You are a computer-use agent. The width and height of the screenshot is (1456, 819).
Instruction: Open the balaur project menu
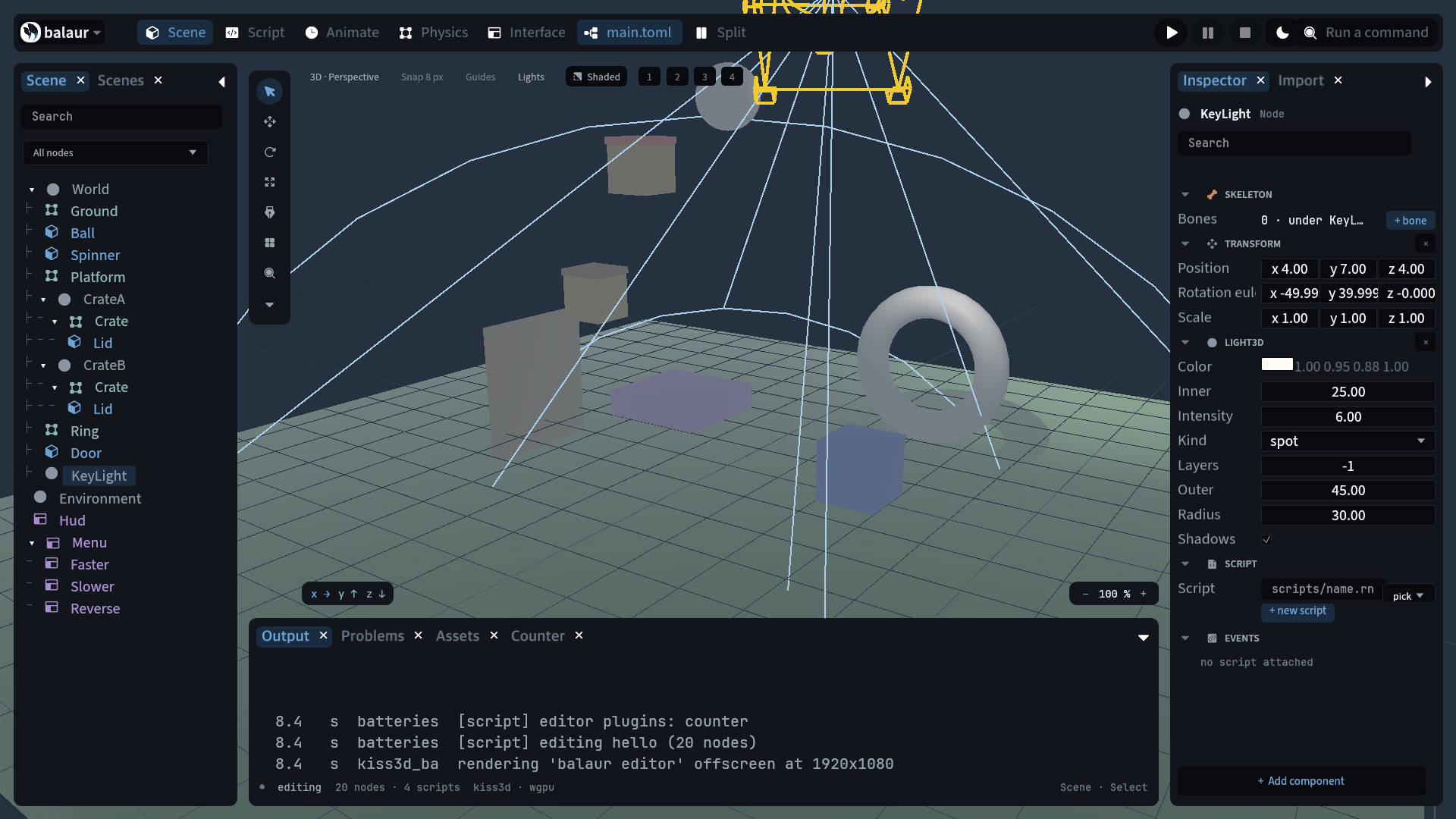coord(61,33)
